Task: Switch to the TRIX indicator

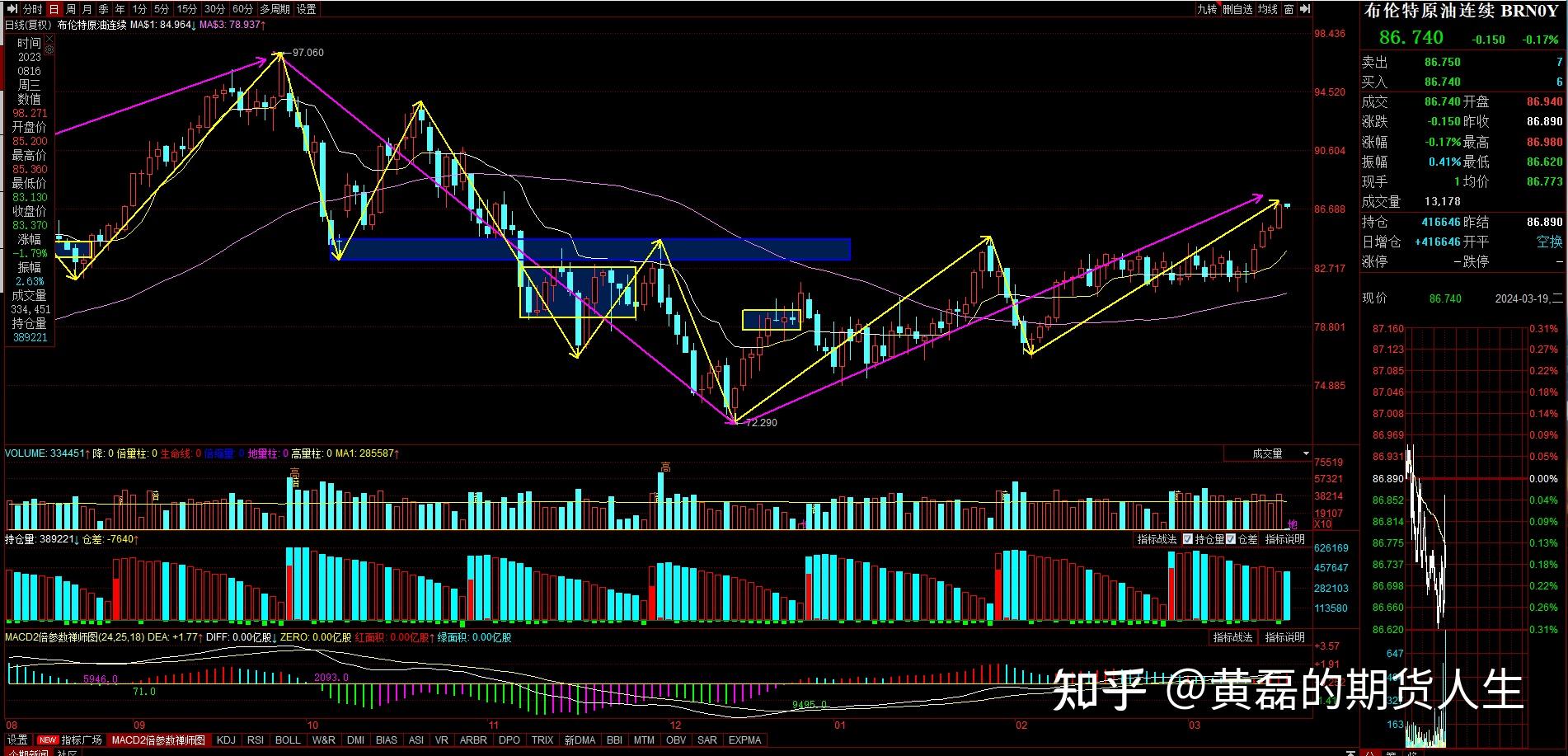Action: 542,740
